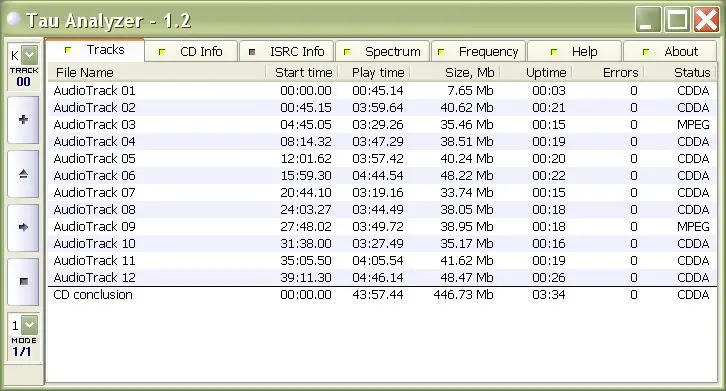
Task: Switch to the Frequency tab
Action: (479, 51)
